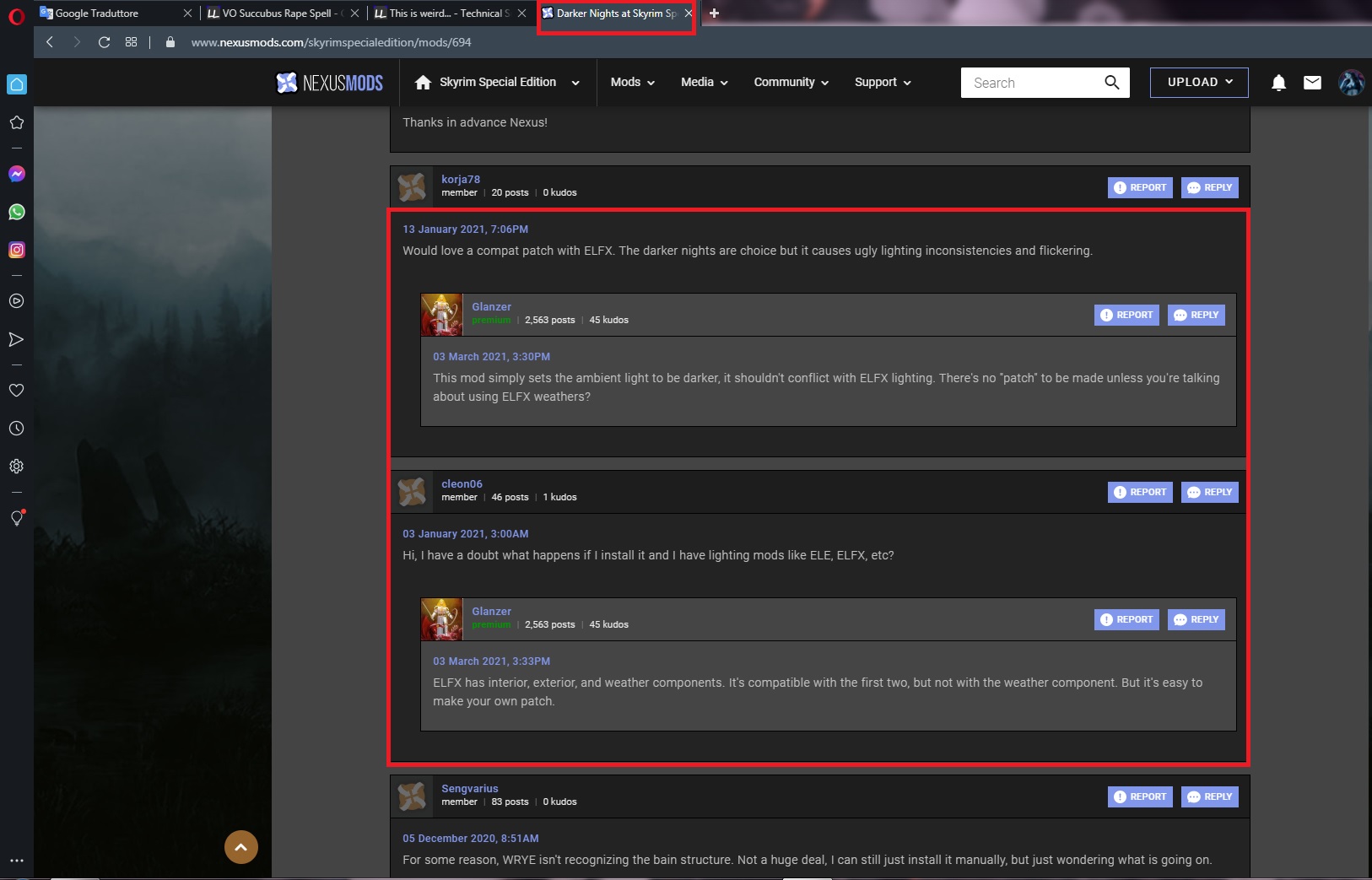Report Glanzer's 3:30PM reply

pyautogui.click(x=1126, y=315)
